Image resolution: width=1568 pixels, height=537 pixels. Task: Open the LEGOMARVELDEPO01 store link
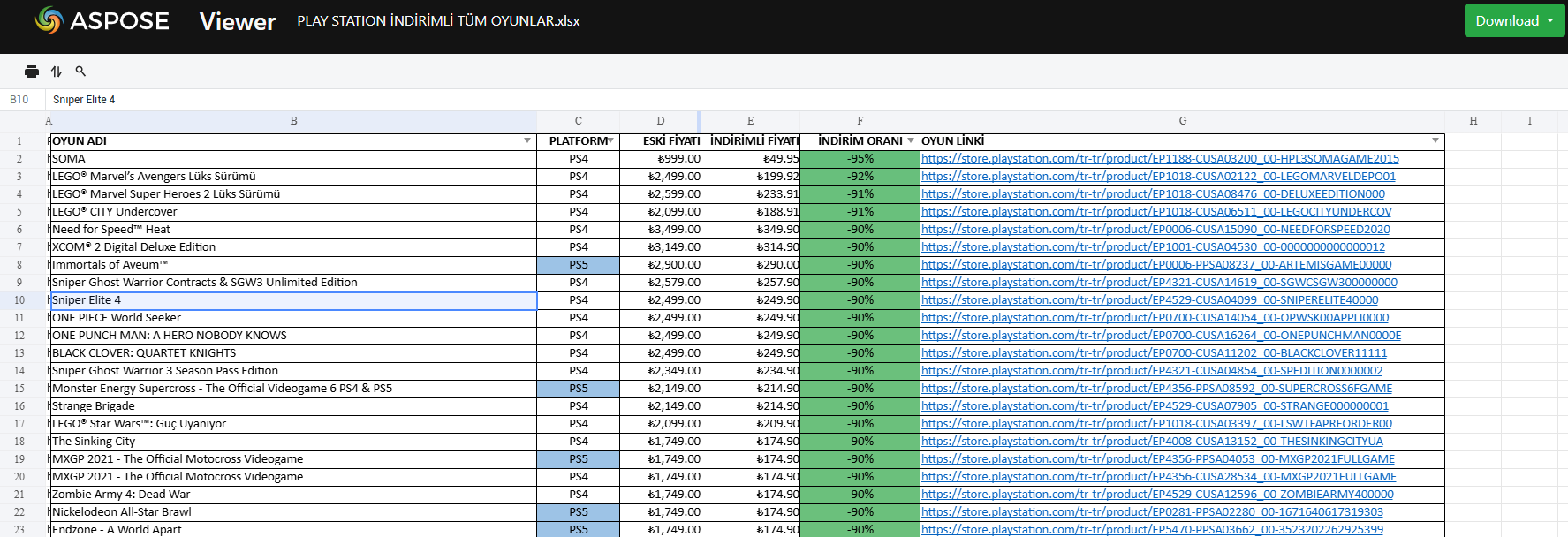1158,177
